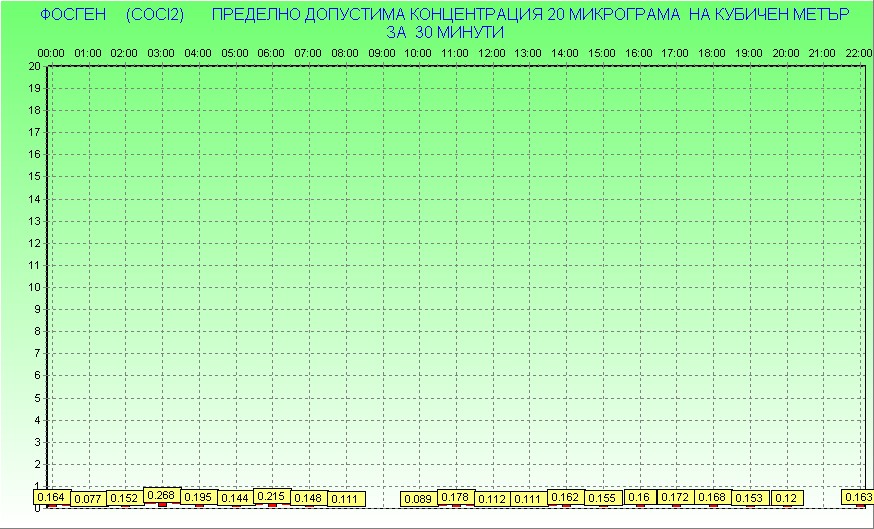Select the 0.215 data label
Viewport: 874px width, 529px height.
pos(272,496)
